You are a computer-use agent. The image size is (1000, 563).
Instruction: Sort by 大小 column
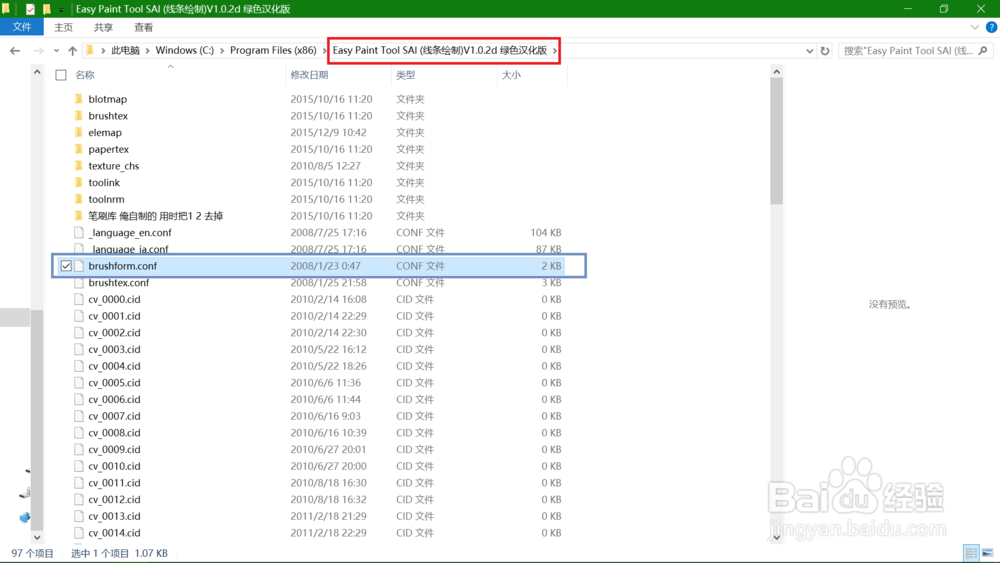point(511,75)
